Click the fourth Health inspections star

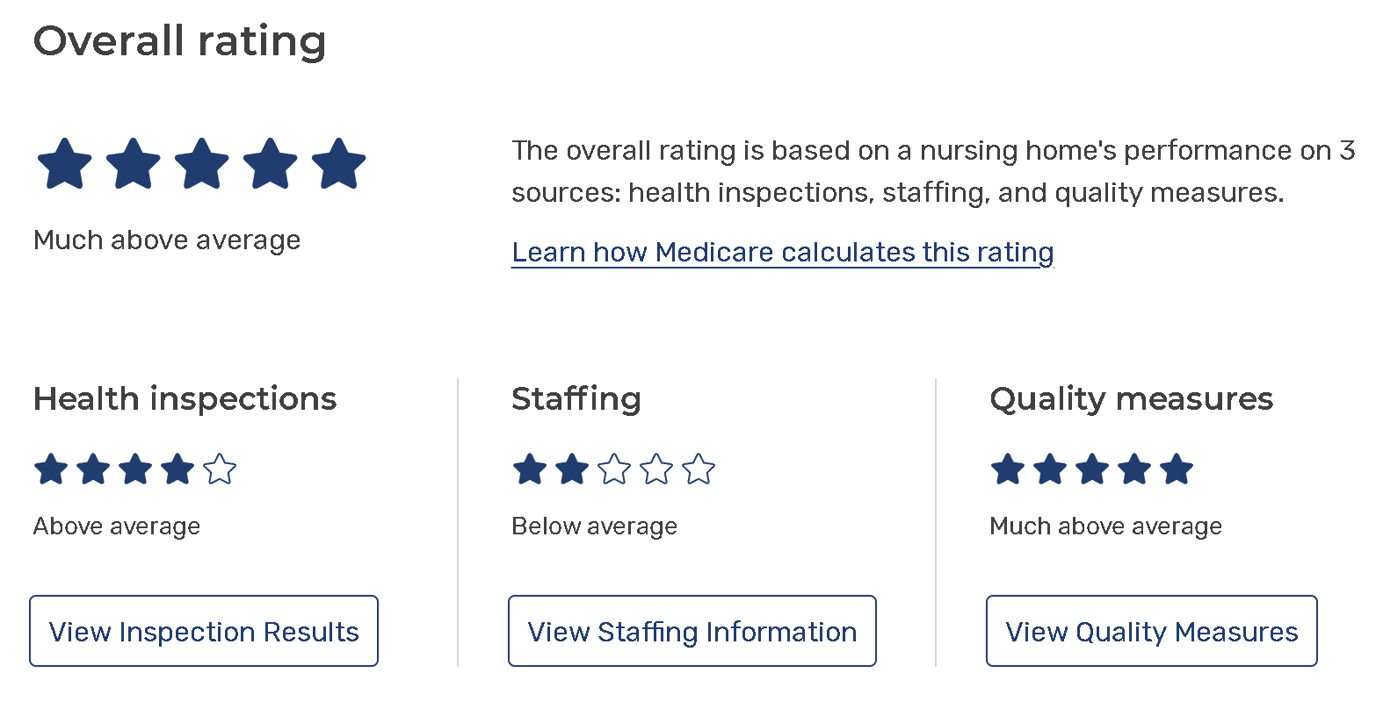[177, 469]
